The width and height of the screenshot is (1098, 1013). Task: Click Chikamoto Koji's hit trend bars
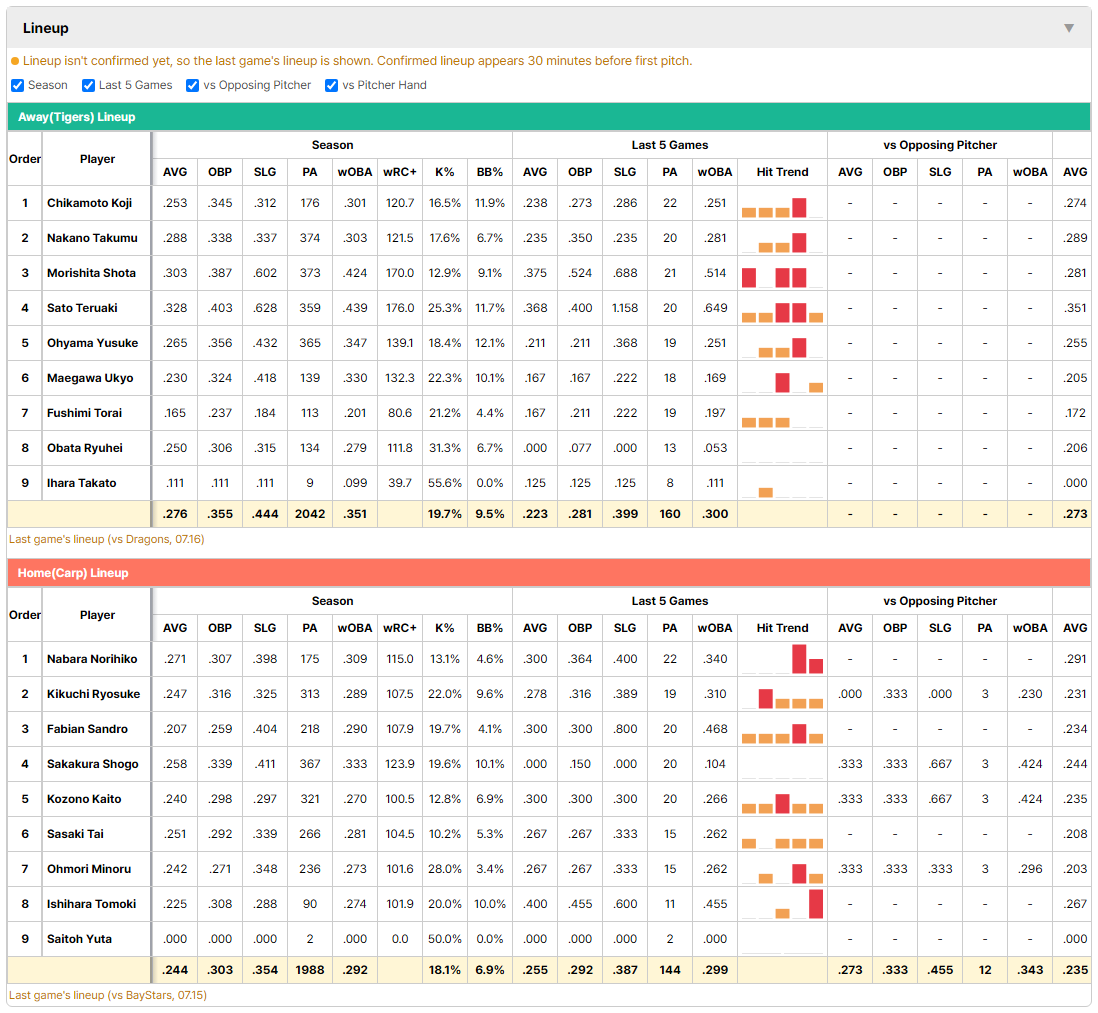(x=782, y=203)
